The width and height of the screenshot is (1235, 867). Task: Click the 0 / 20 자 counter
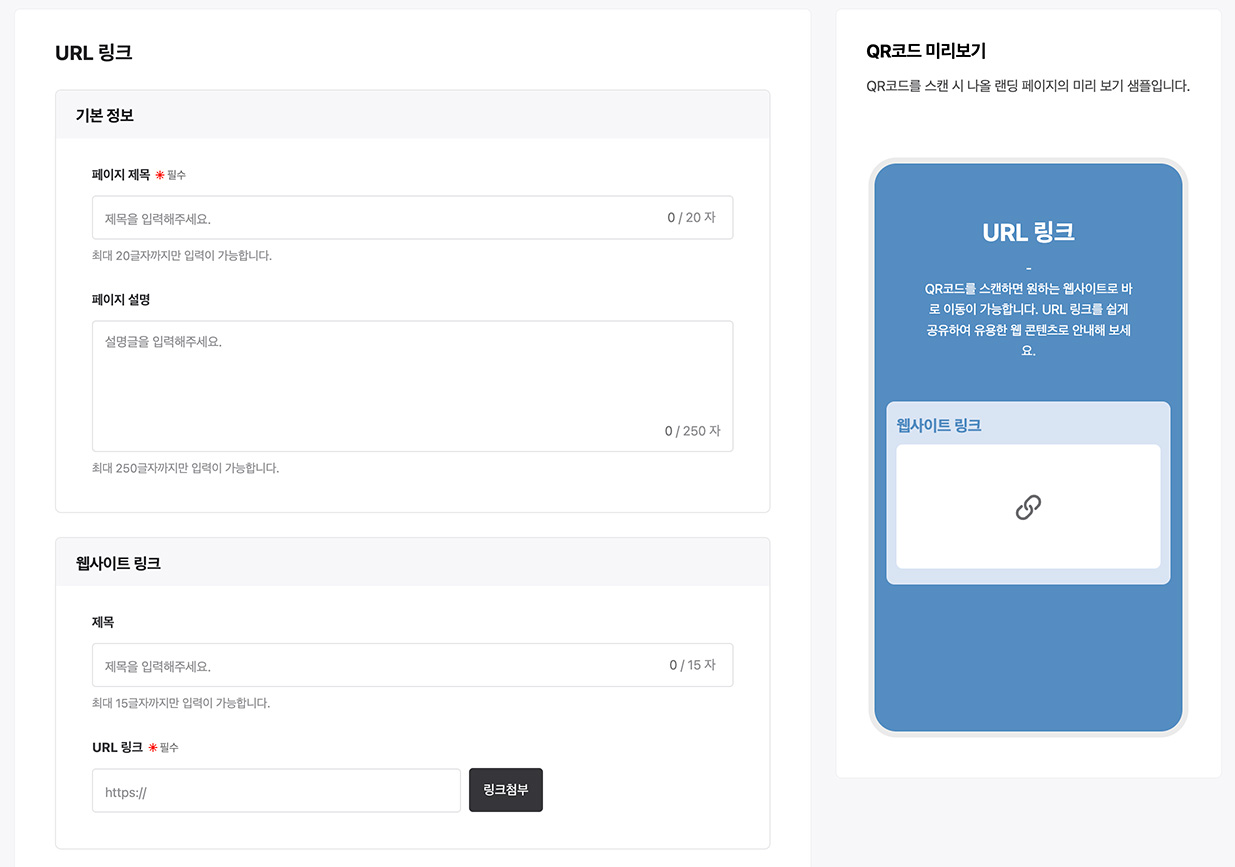coord(691,217)
